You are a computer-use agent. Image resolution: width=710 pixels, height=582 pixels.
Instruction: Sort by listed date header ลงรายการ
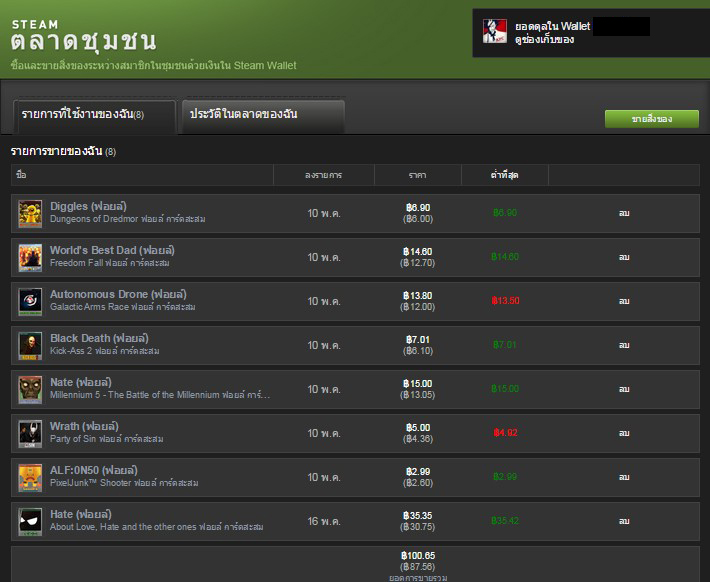pyautogui.click(x=323, y=175)
